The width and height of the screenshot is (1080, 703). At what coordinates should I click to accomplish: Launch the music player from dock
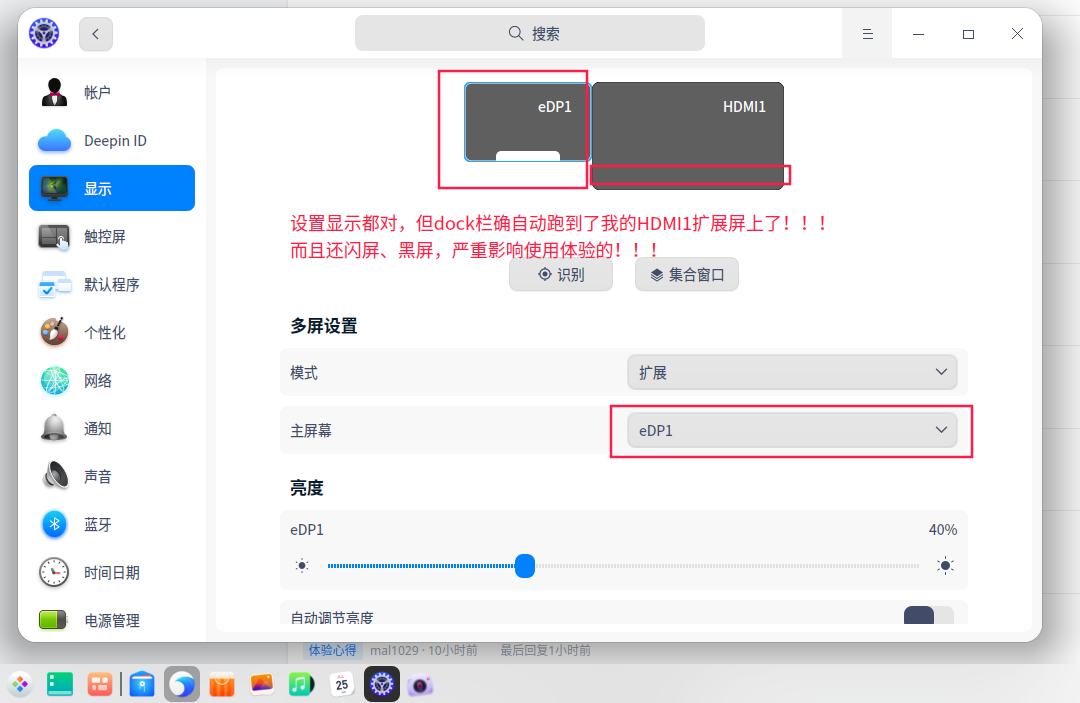(302, 684)
